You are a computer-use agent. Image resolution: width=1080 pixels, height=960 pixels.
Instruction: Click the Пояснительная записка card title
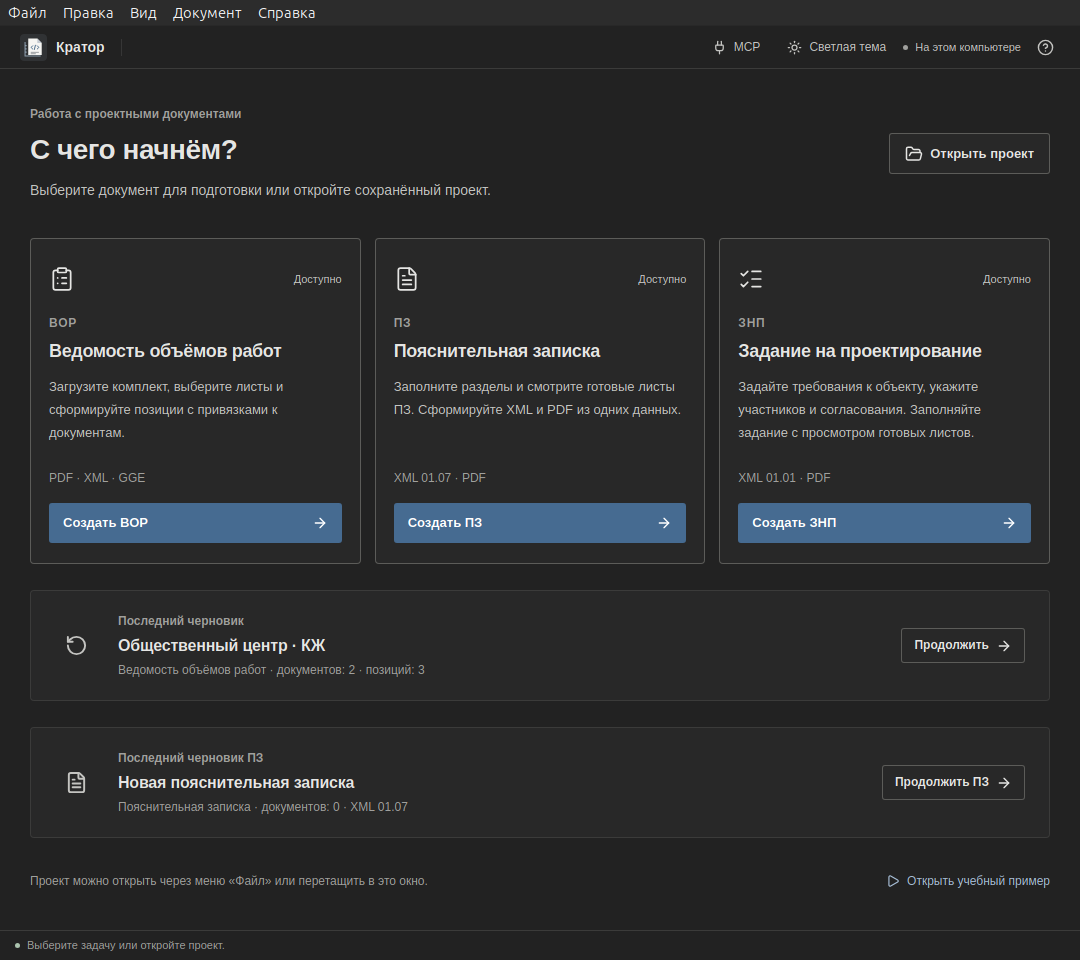[x=497, y=351]
